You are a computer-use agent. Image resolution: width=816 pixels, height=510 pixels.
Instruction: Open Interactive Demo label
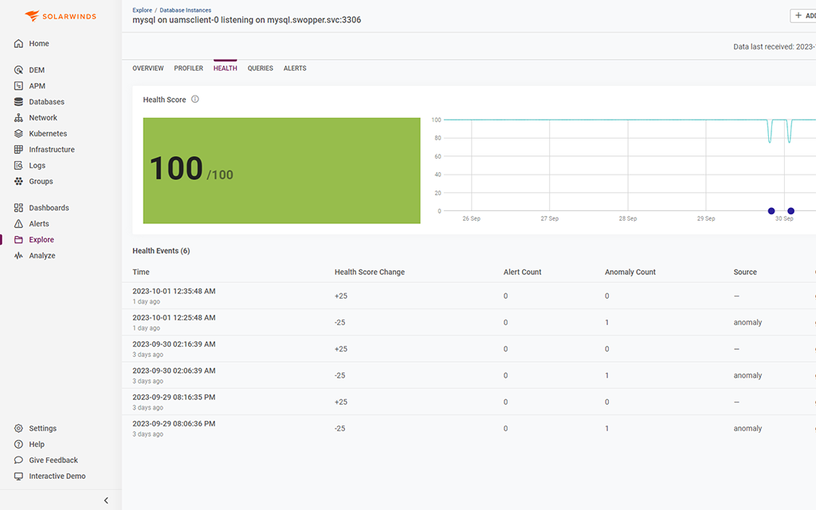pos(57,476)
